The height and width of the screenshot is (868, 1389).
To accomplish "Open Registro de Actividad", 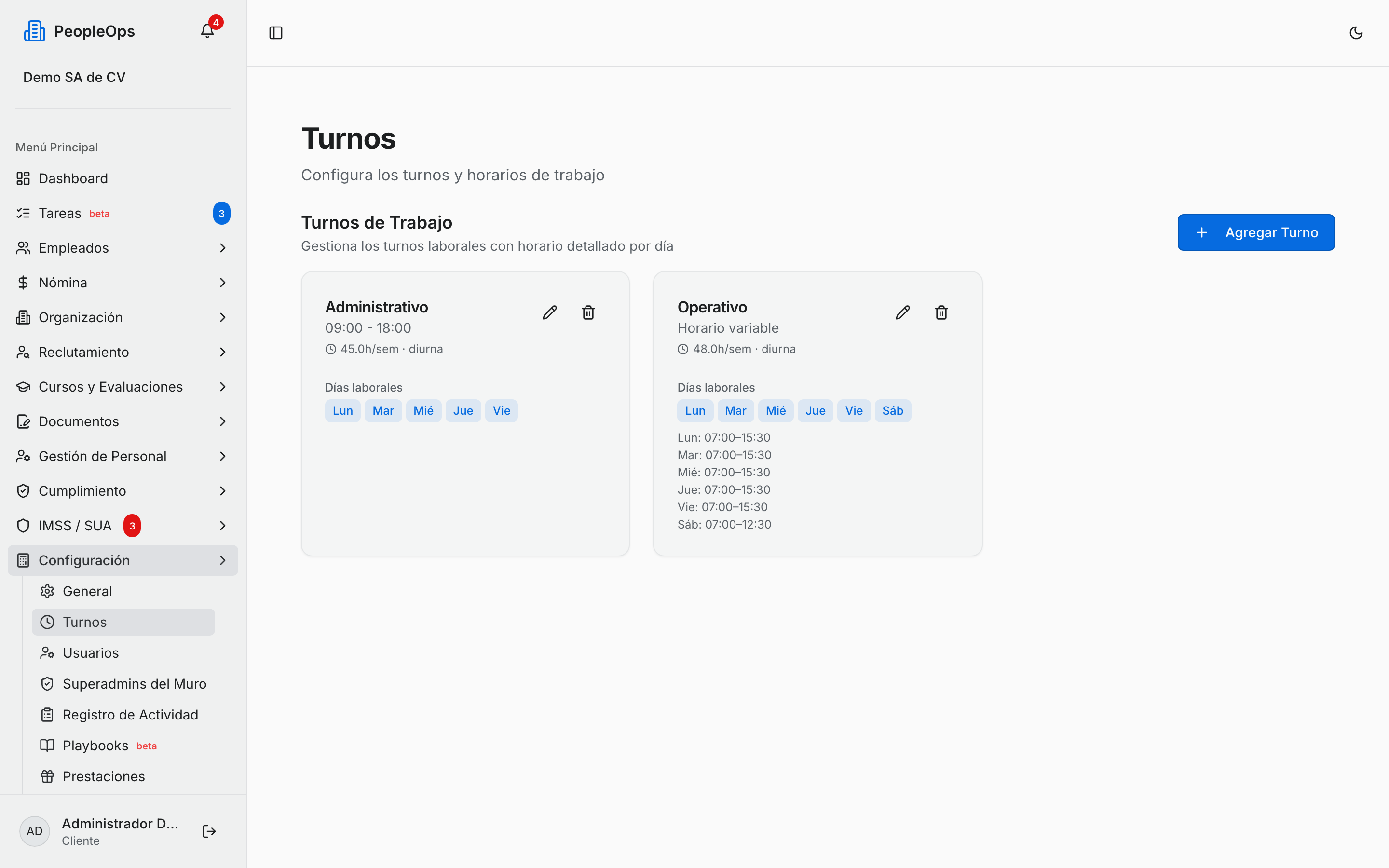I will pyautogui.click(x=123, y=715).
